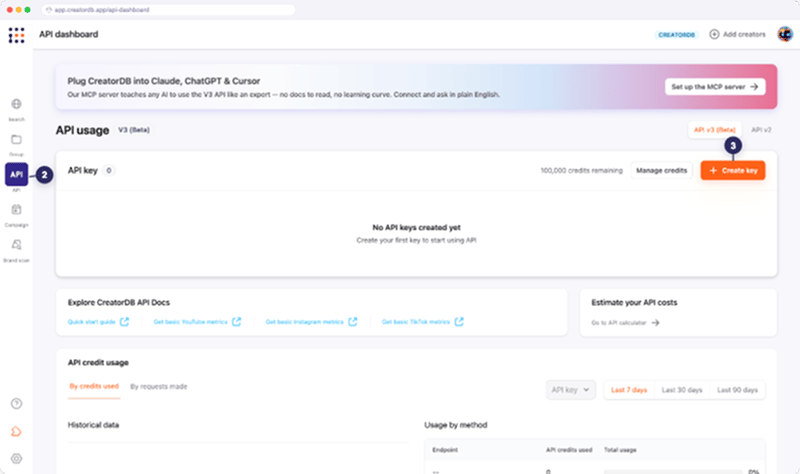Click the Historical data heading
800x474 pixels.
(93, 425)
